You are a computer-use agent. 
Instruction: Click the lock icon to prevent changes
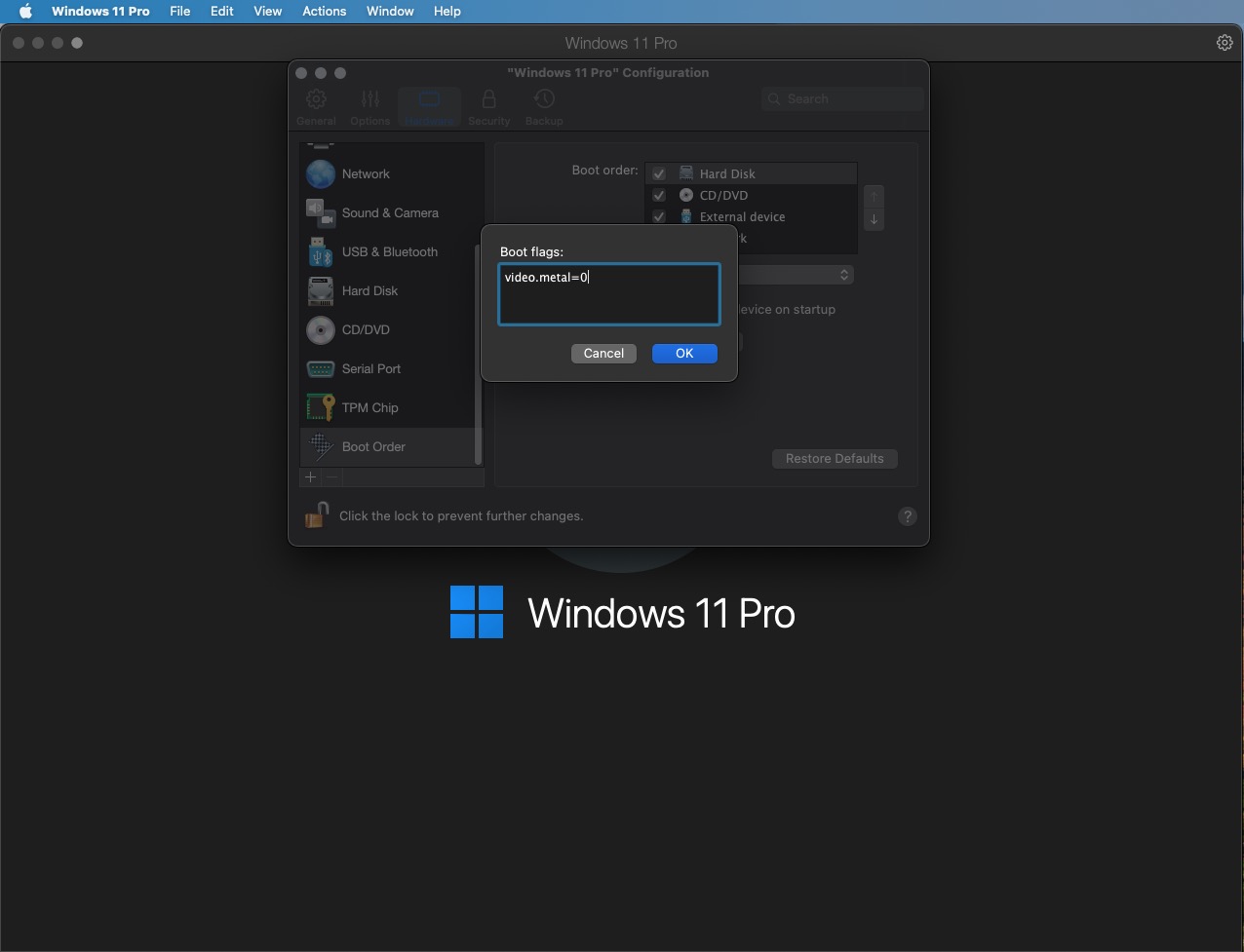[316, 514]
